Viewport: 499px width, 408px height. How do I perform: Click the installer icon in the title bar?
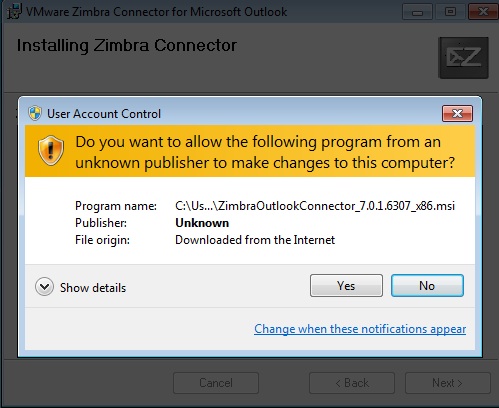click(14, 11)
